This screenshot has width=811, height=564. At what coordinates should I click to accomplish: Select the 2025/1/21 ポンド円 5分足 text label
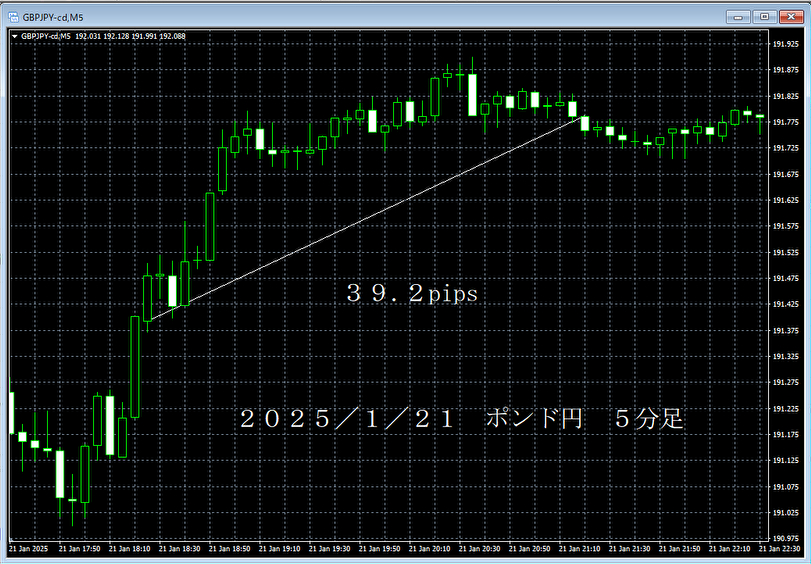461,419
